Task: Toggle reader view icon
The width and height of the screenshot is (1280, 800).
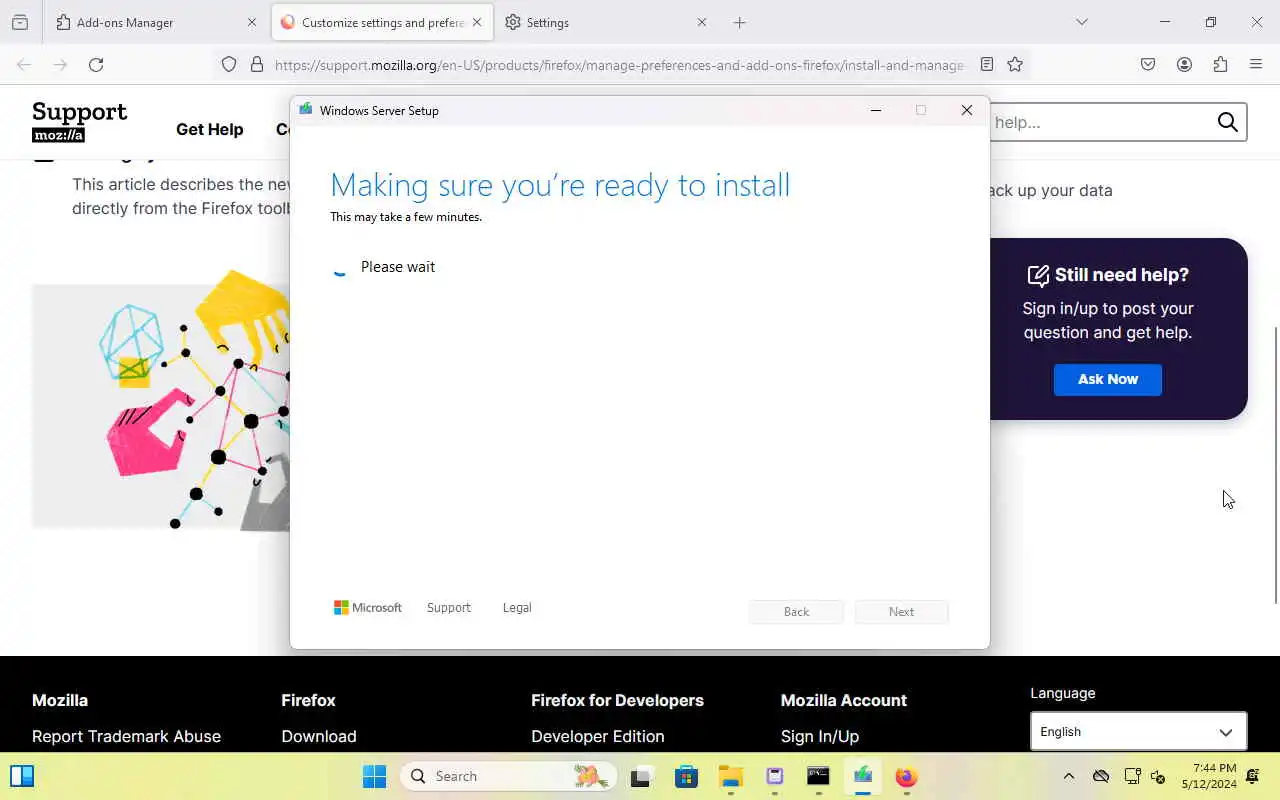Action: (x=987, y=65)
